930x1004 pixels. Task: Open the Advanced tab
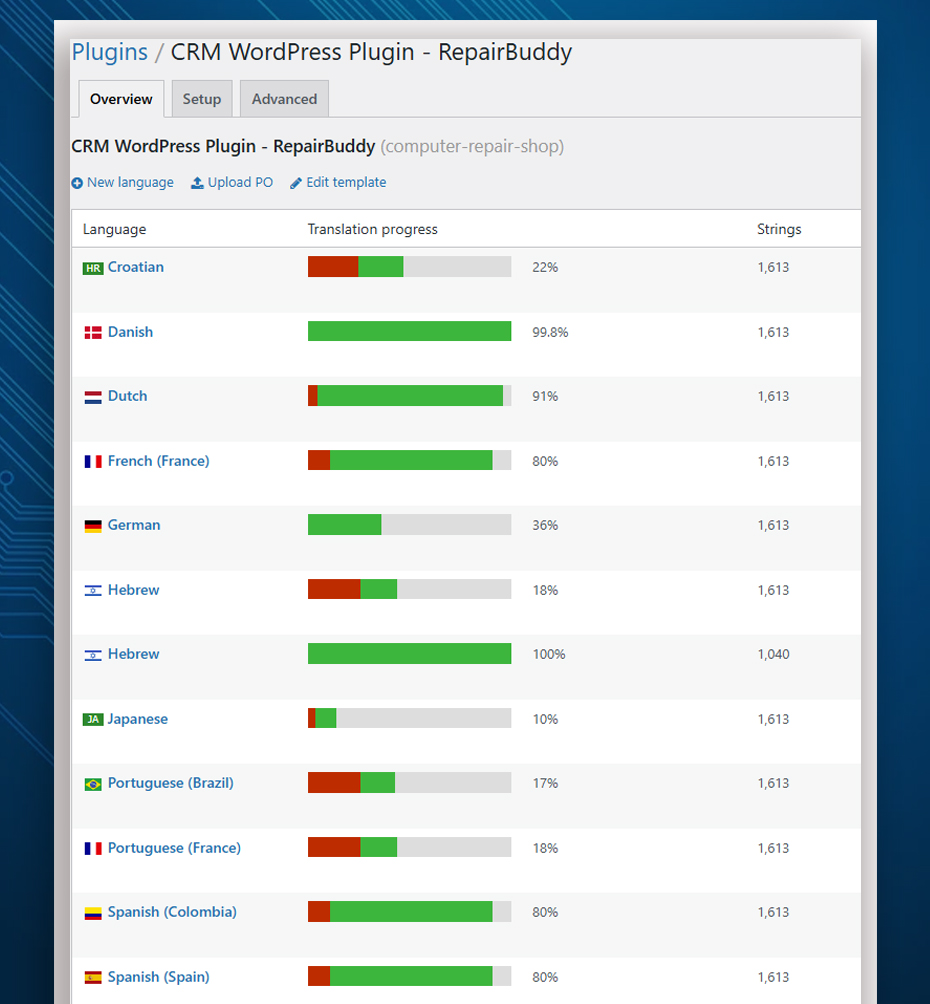tap(284, 99)
